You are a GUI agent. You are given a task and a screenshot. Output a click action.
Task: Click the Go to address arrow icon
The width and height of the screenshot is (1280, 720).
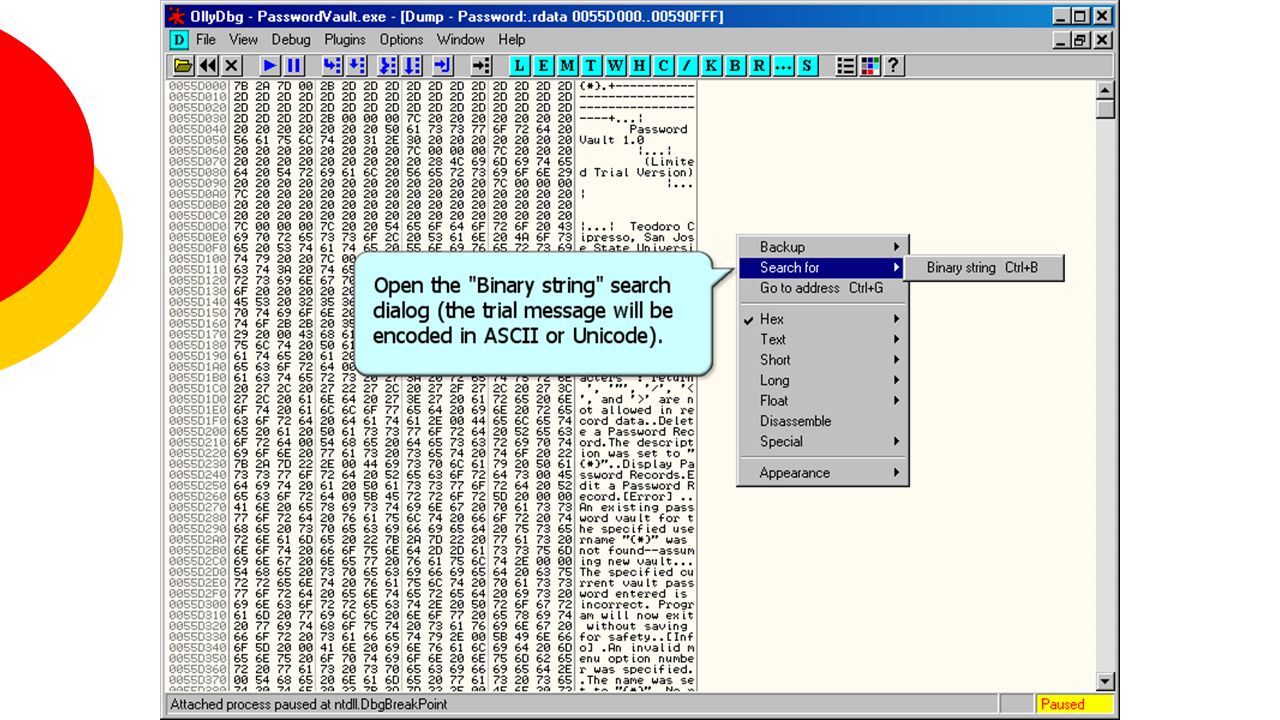coord(481,66)
